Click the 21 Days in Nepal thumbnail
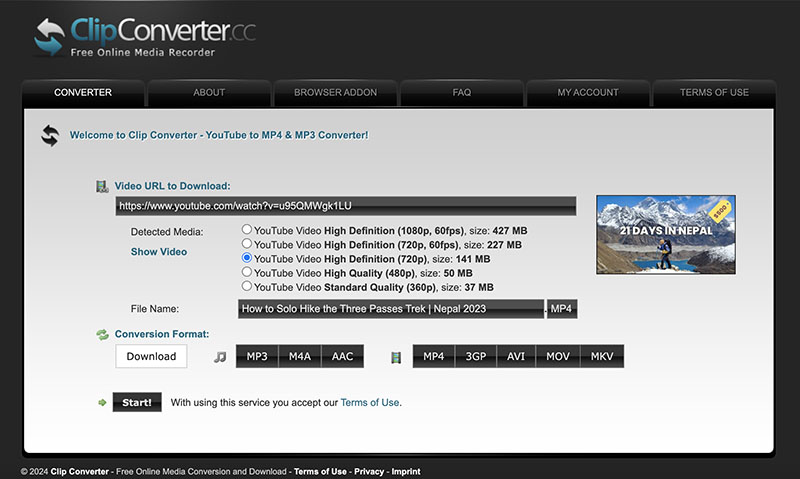The image size is (800, 479). (x=666, y=235)
